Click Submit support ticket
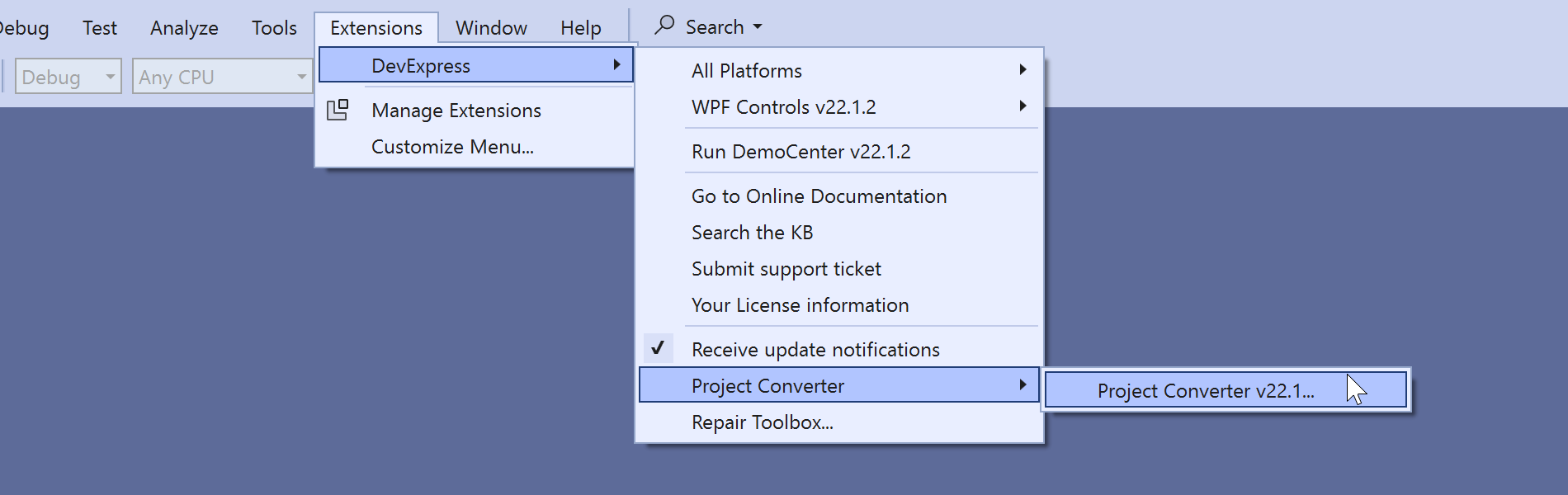 point(786,269)
